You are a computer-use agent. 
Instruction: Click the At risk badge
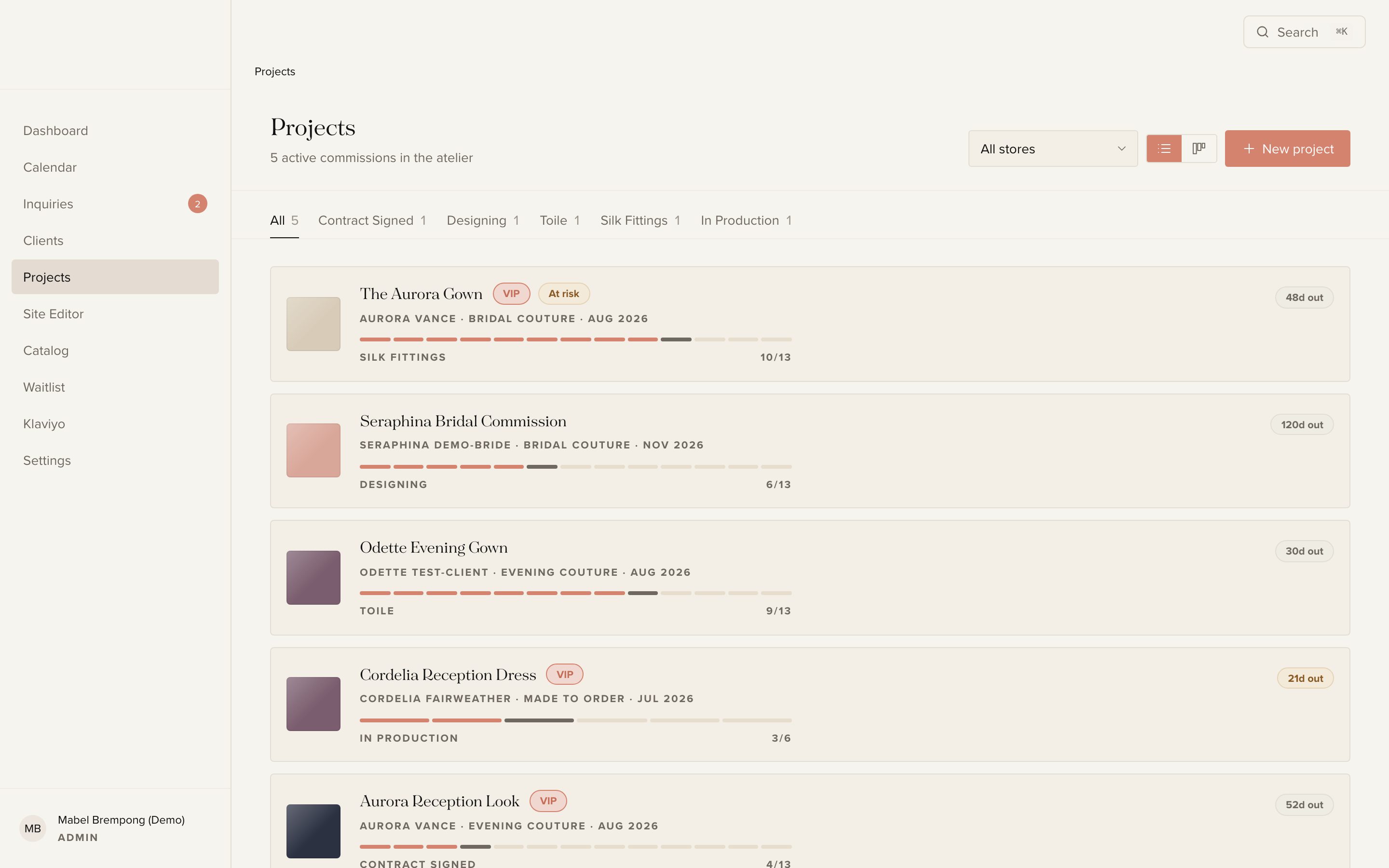[x=564, y=294]
